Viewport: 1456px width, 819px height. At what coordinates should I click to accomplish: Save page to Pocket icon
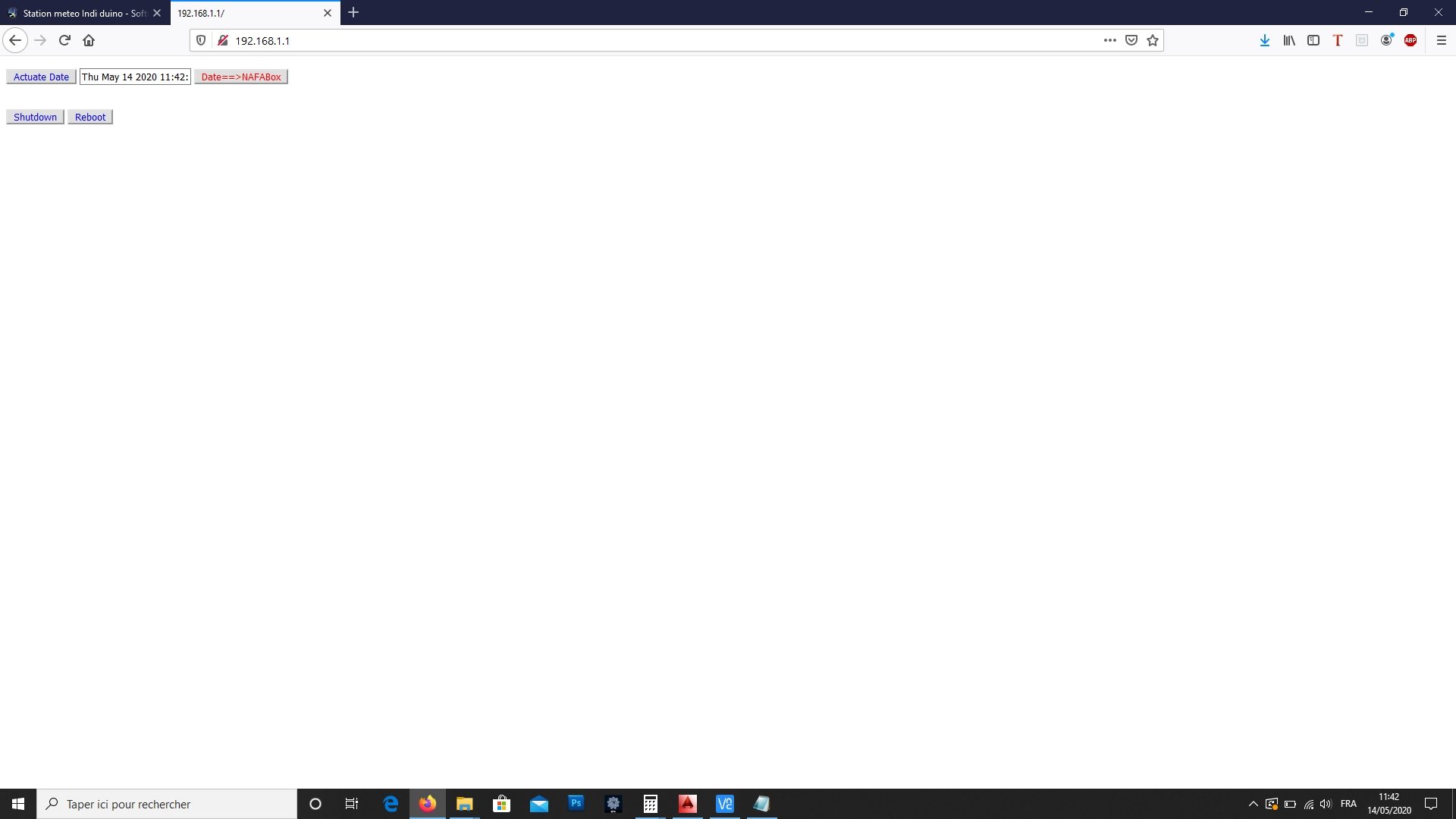[1131, 41]
